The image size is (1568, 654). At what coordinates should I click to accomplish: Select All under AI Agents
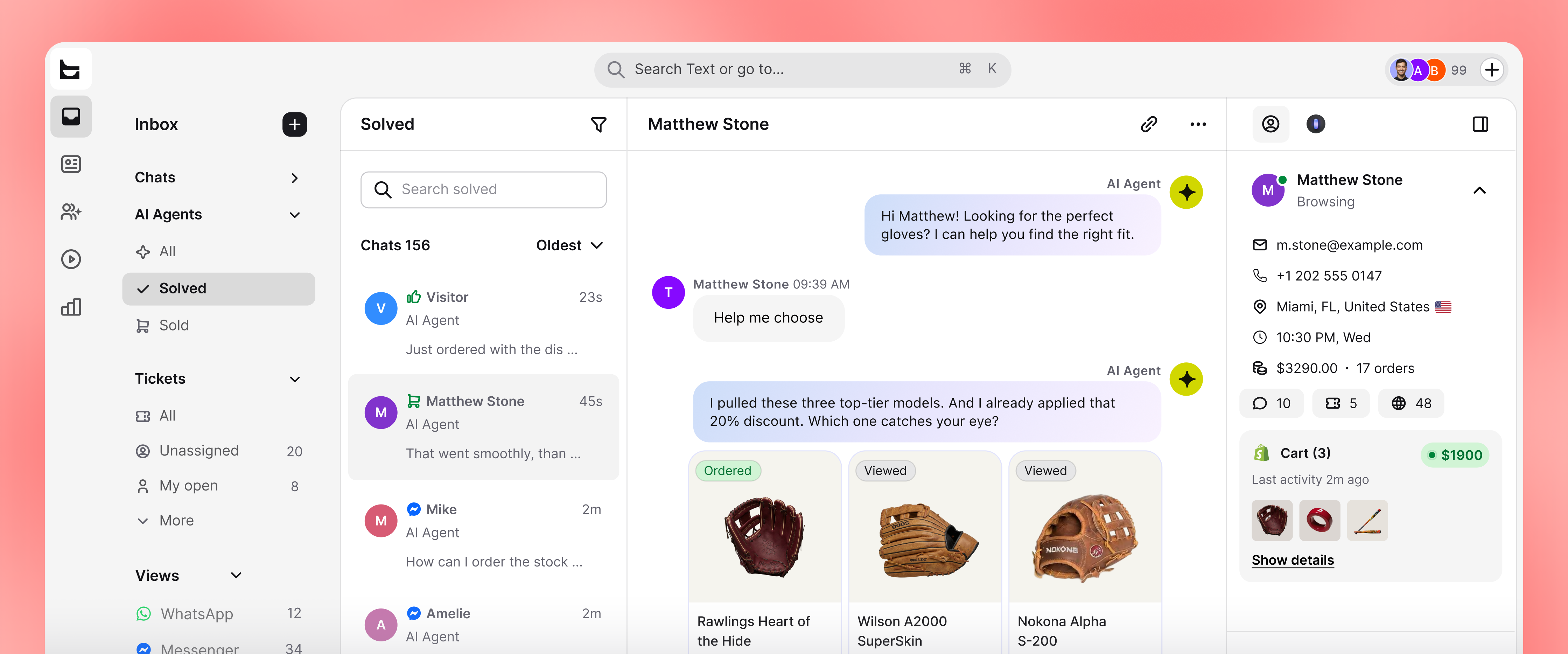(156, 251)
